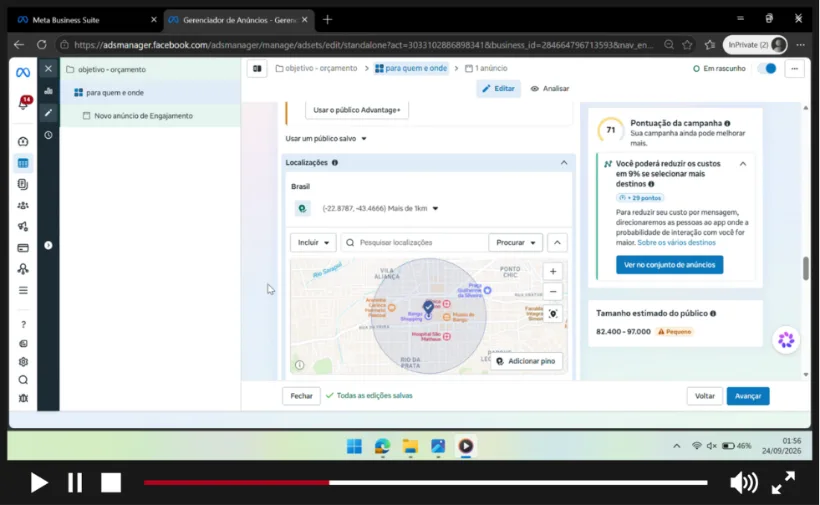Toggle the ad set on/off switch

pos(767,68)
